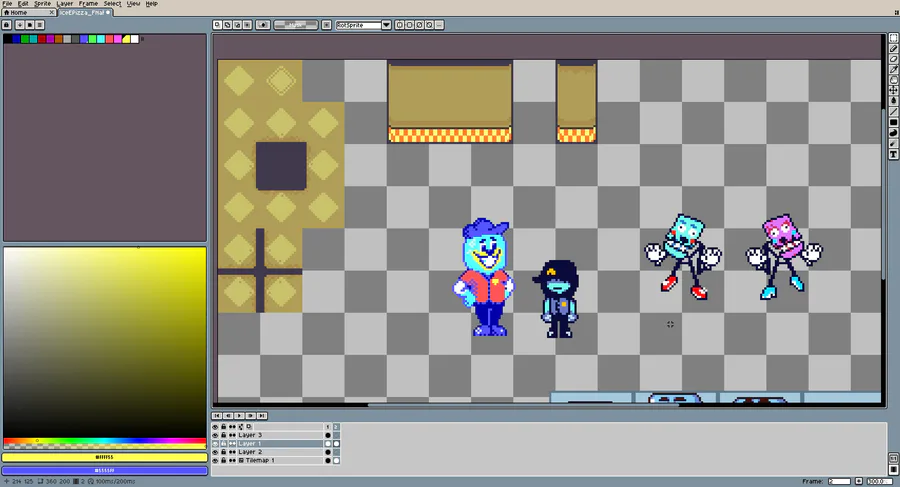The image size is (900, 487).
Task: Select the Rectangular Marquee tool
Action: click(x=894, y=38)
